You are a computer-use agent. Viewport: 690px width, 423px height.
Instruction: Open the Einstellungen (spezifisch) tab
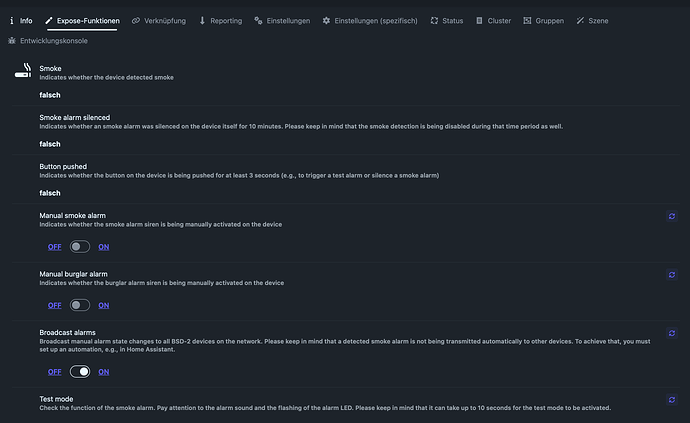[x=370, y=21]
